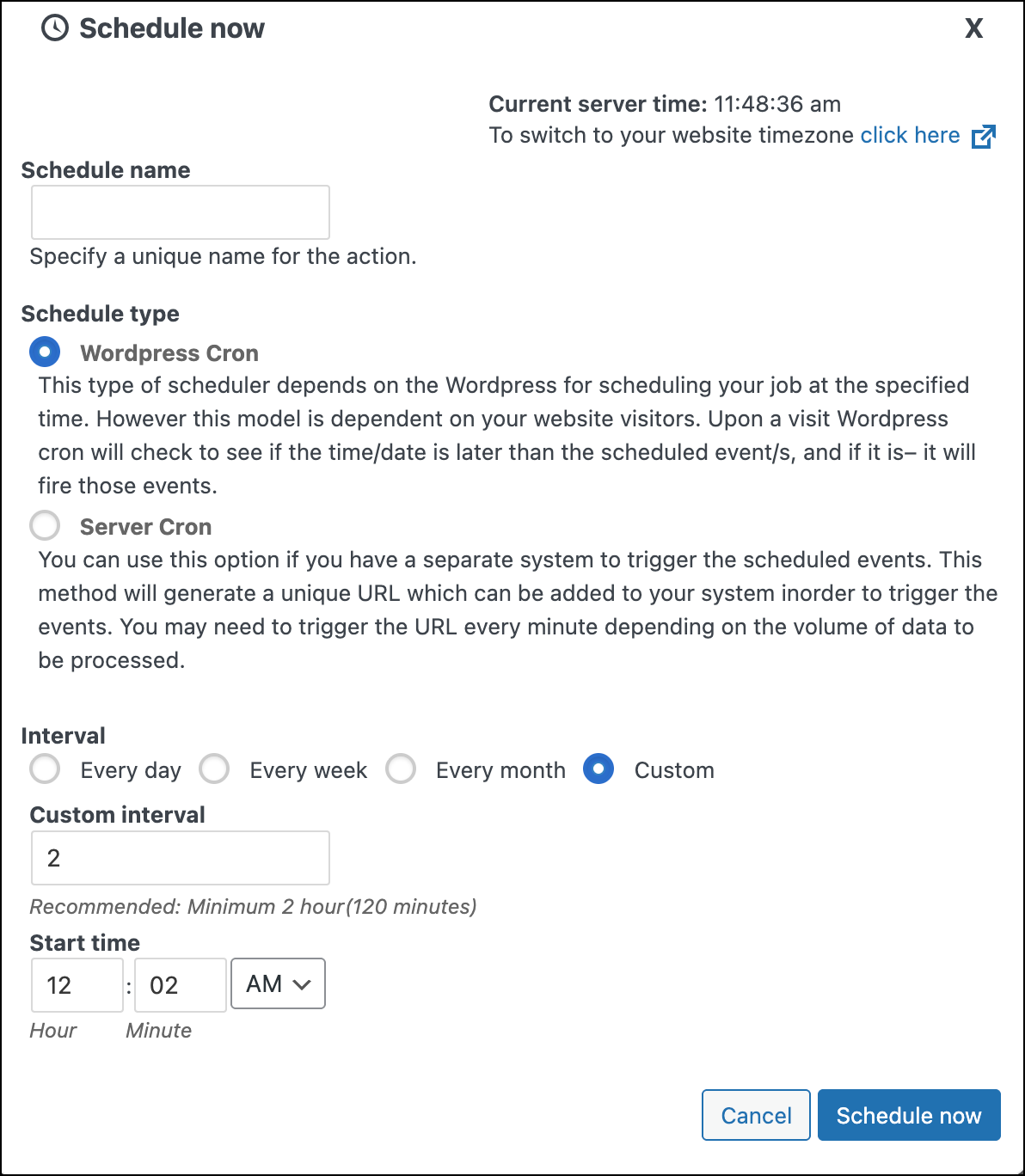Viewport: 1025px width, 1176px height.
Task: Click the Custom interval value box showing 2
Action: point(180,857)
